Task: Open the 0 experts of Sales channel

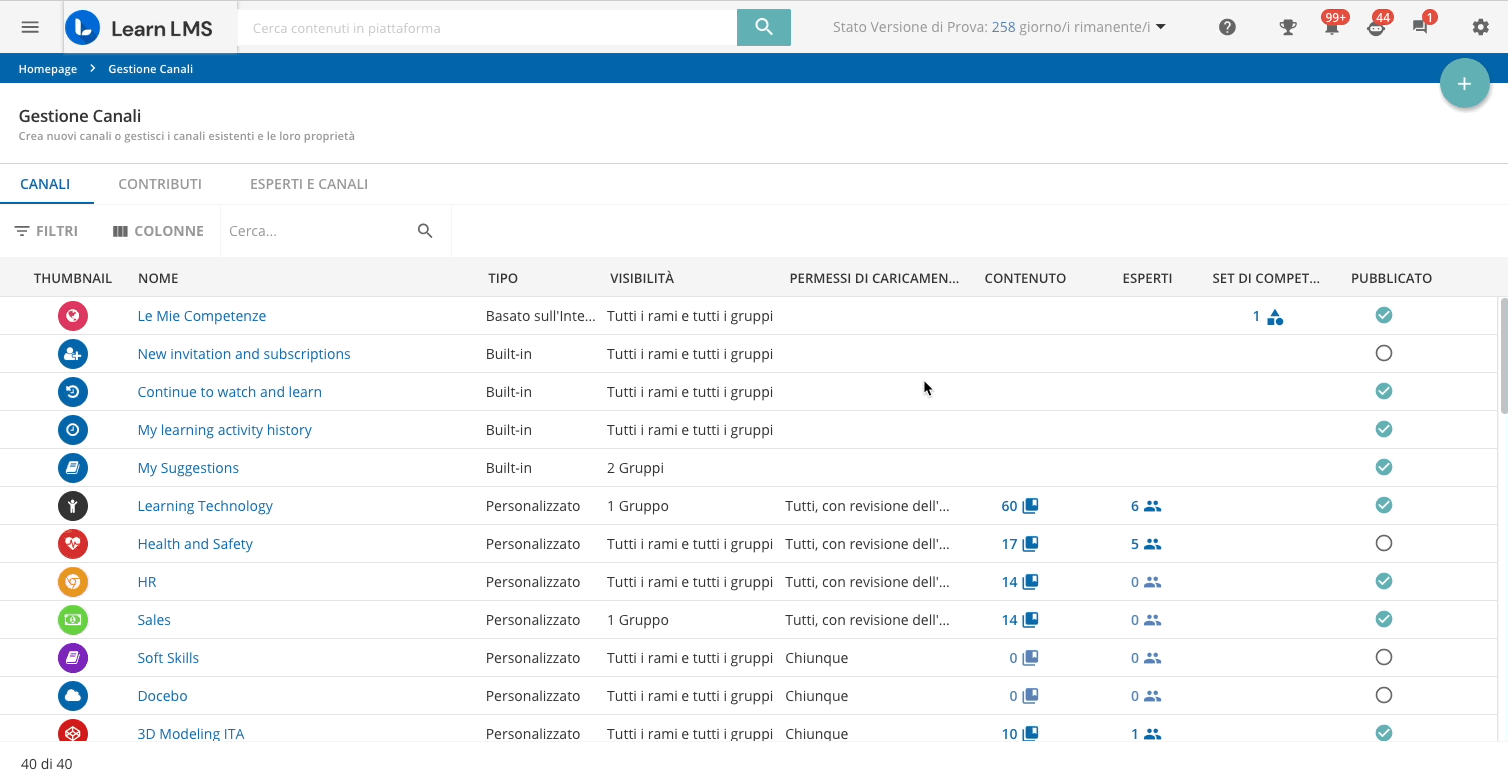Action: (x=1146, y=620)
